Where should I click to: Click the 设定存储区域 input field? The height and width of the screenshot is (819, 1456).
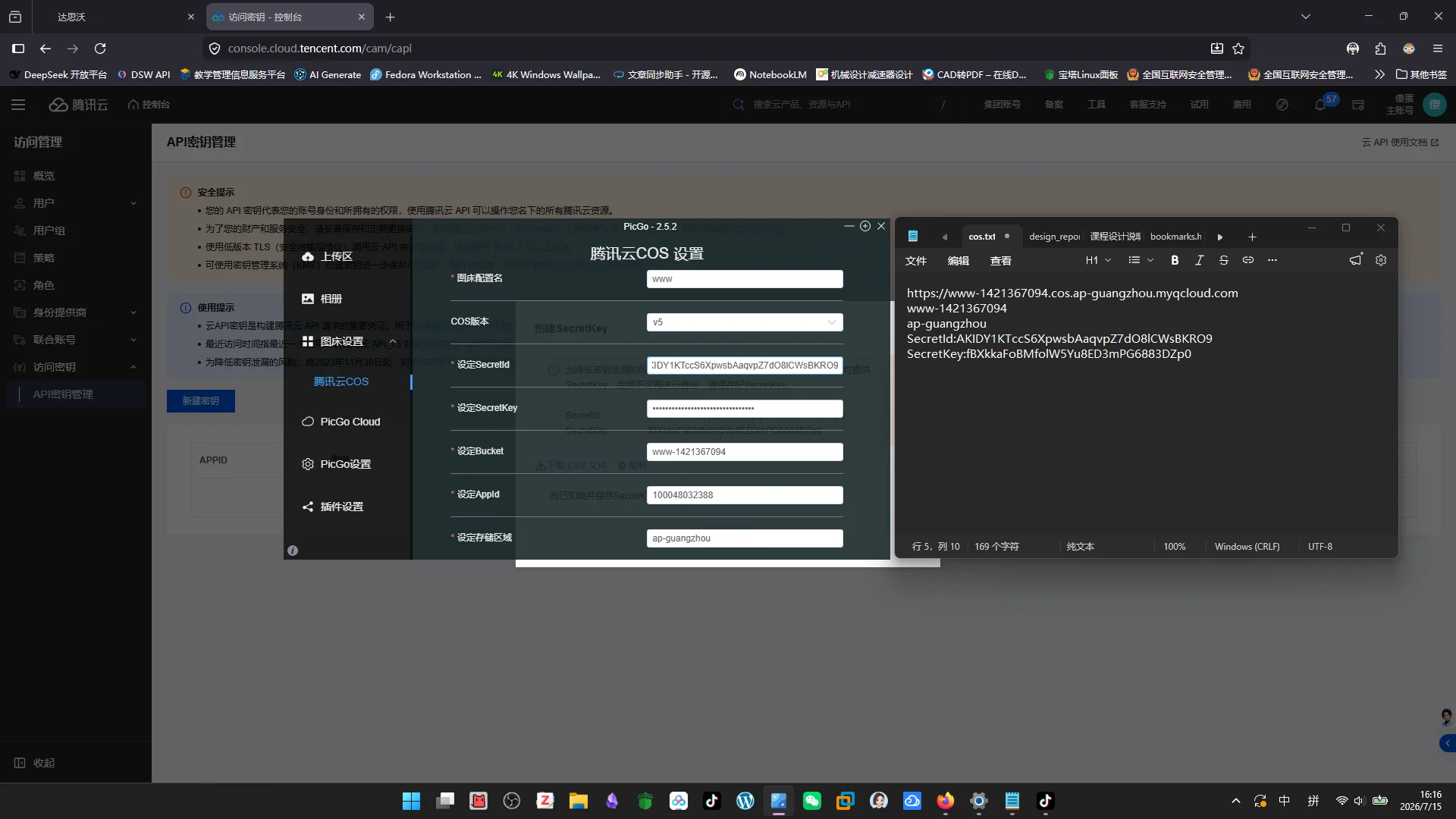coord(745,538)
